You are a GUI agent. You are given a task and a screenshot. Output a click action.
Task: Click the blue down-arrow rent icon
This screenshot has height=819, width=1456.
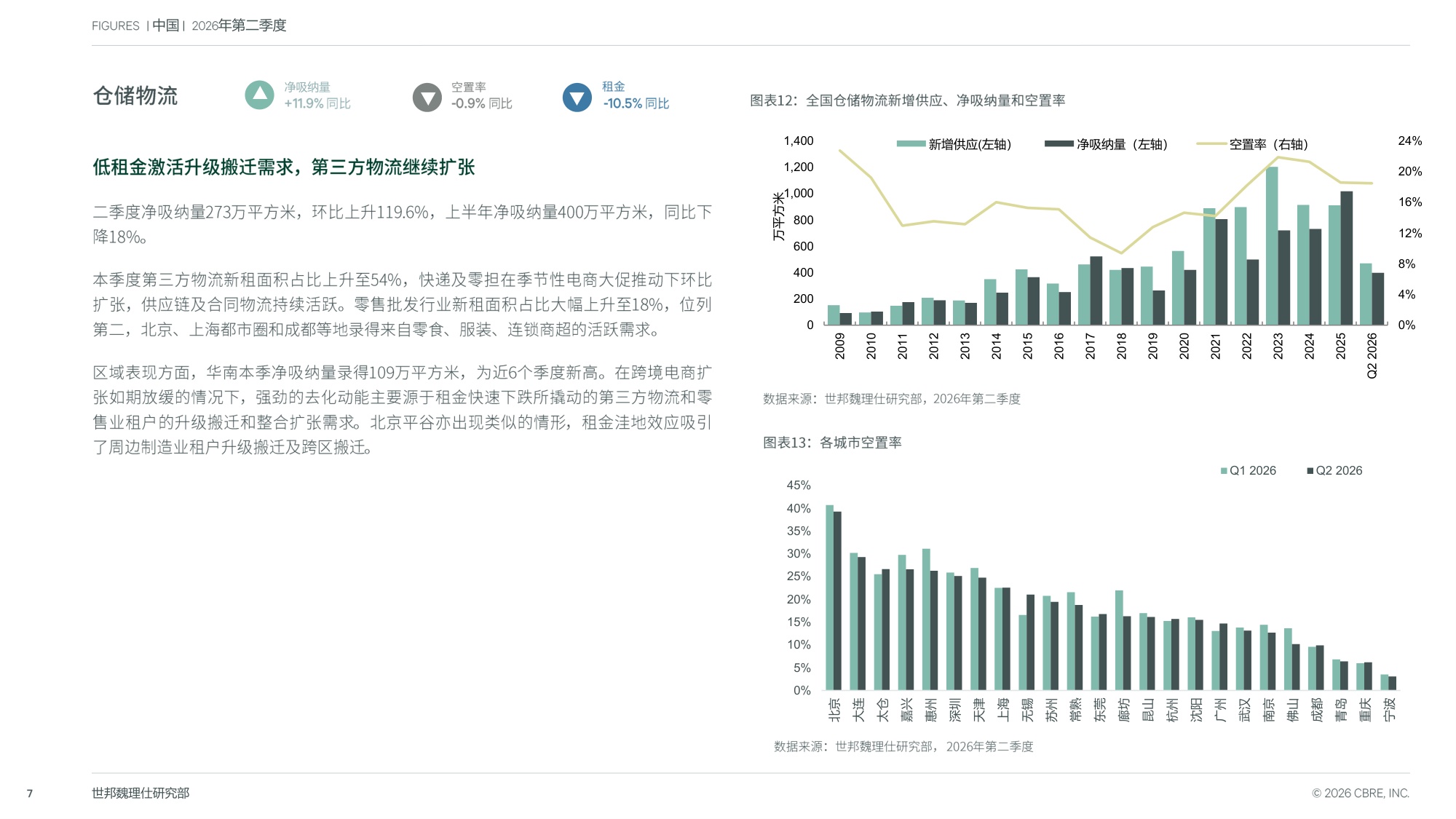[x=577, y=97]
